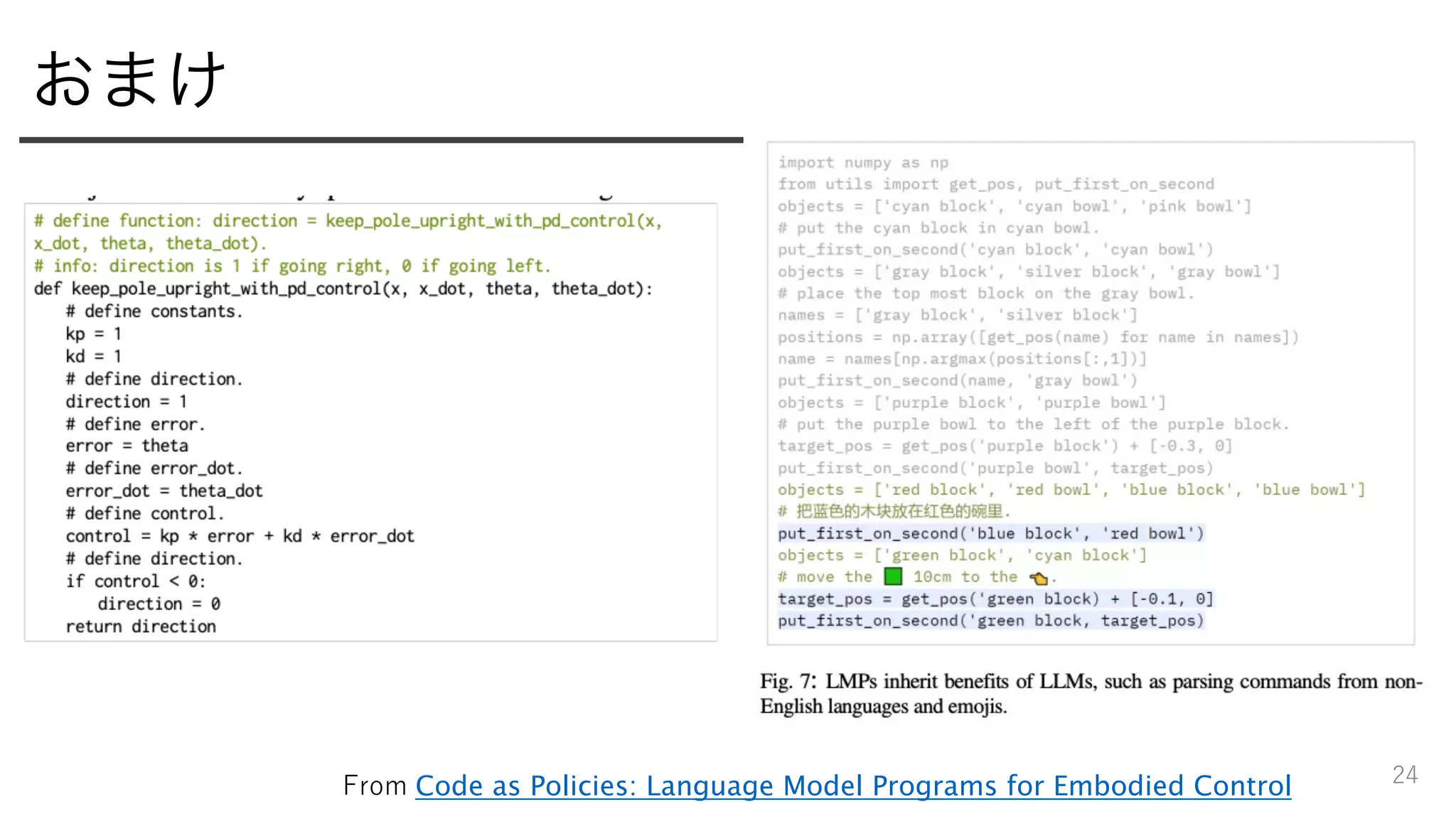The height and width of the screenshot is (819, 1456).
Task: Click the '# define control.' comment
Action: point(145,513)
